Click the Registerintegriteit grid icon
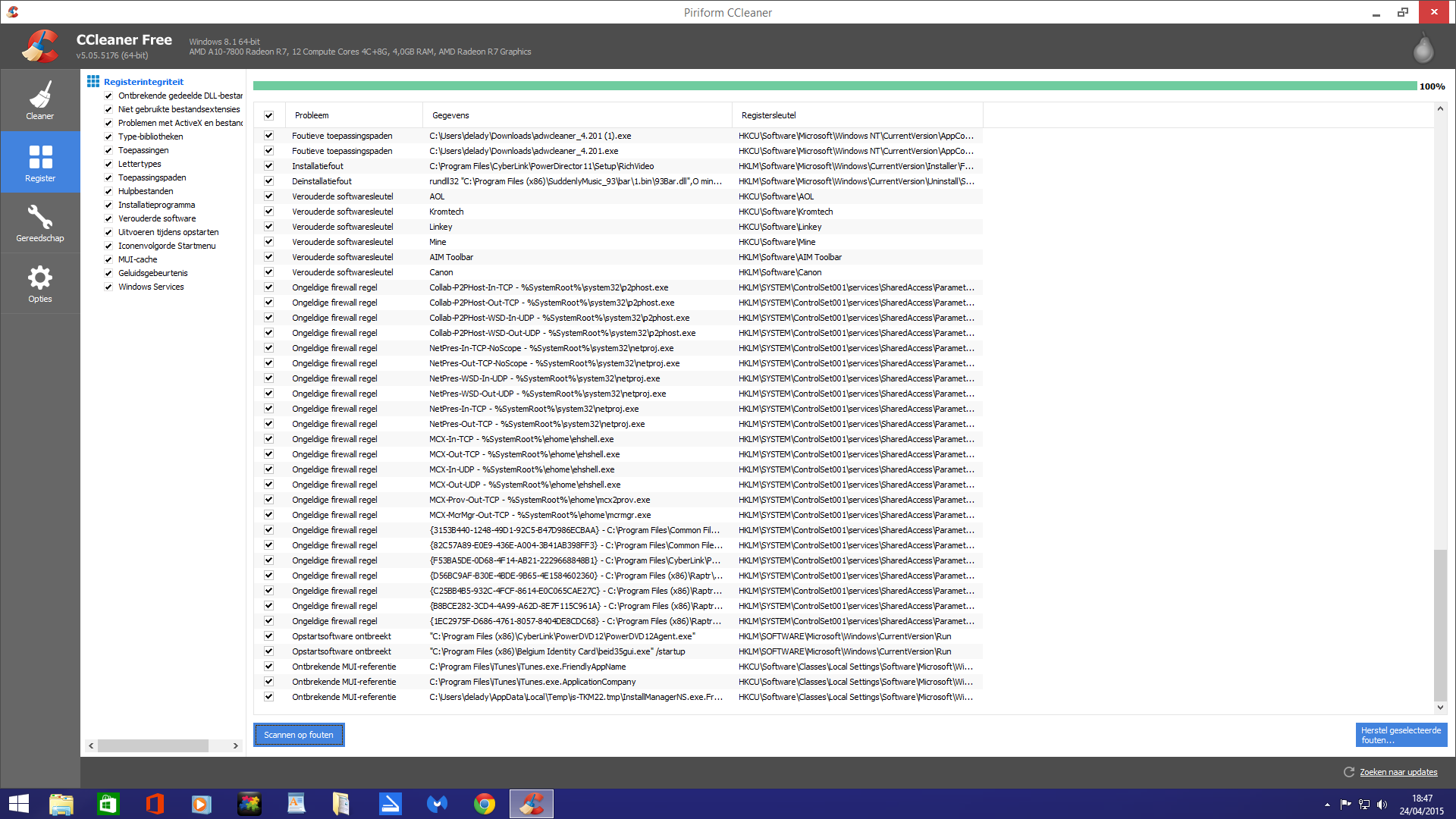The width and height of the screenshot is (1456, 819). coord(93,81)
